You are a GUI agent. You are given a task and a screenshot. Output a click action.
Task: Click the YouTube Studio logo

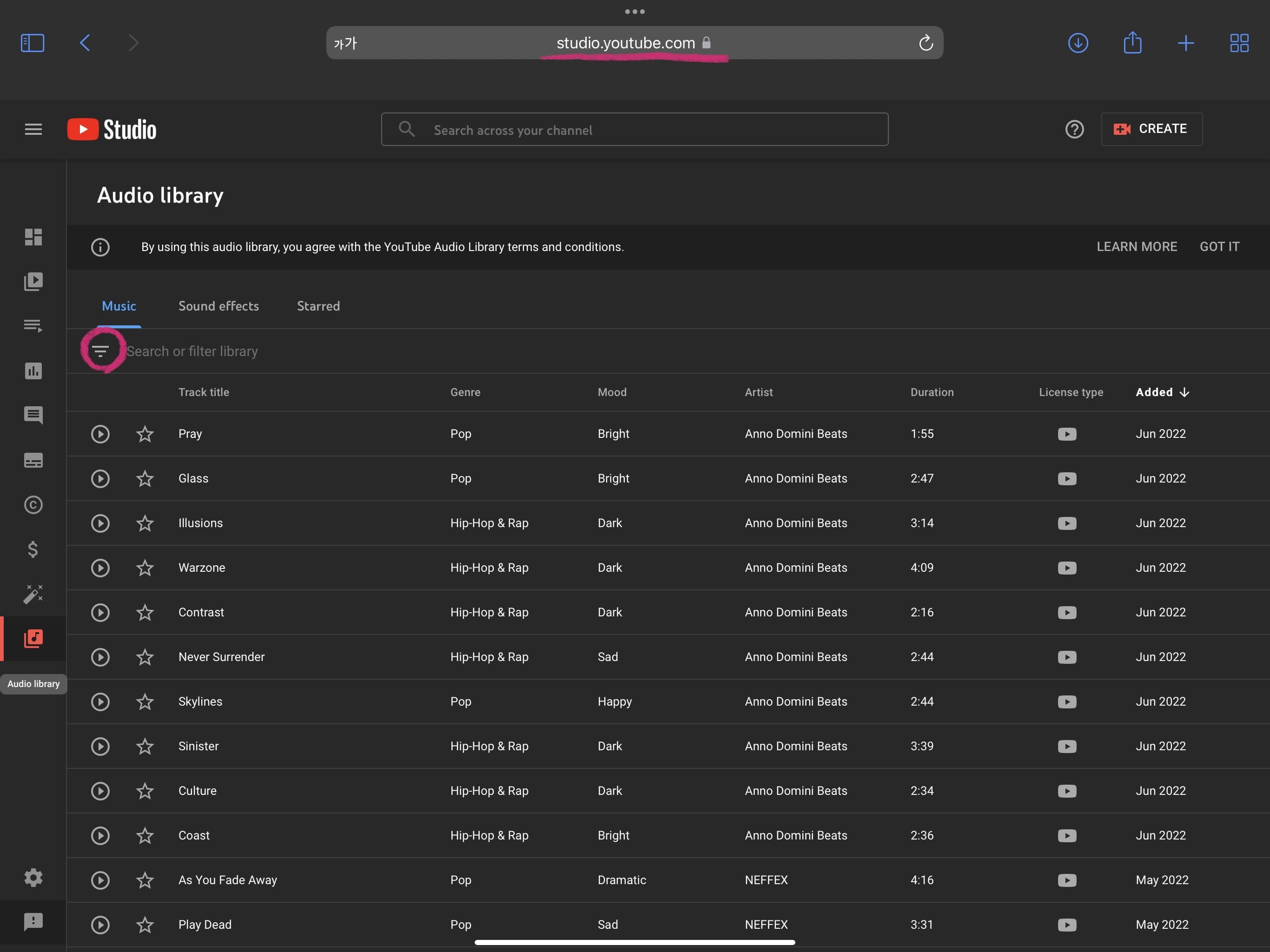[x=112, y=129]
